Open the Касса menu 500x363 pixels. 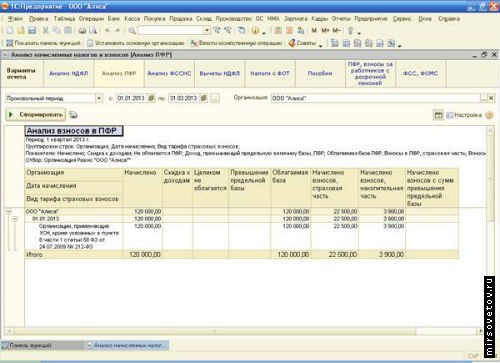coord(132,19)
